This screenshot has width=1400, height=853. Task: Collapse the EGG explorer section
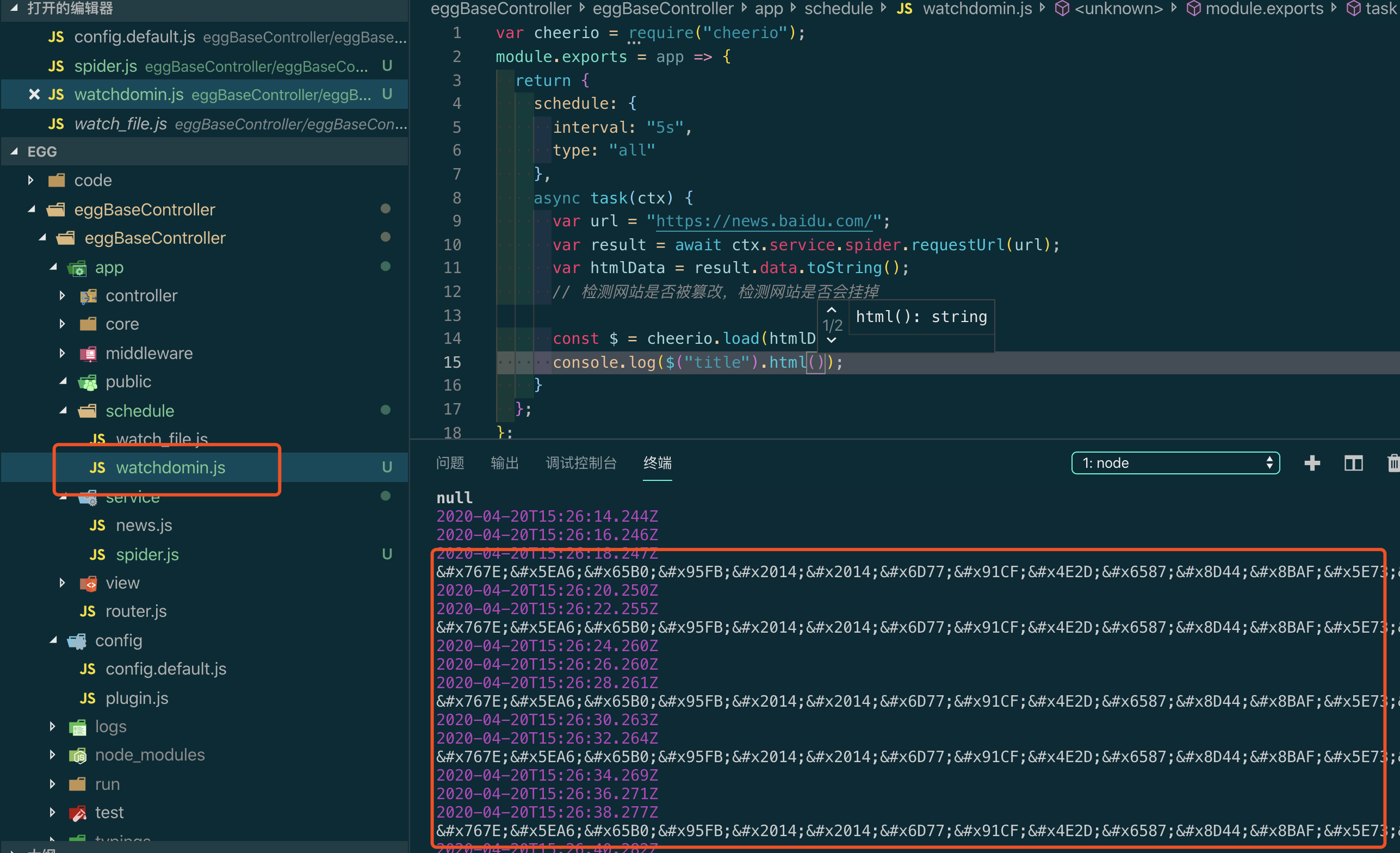[205, 152]
